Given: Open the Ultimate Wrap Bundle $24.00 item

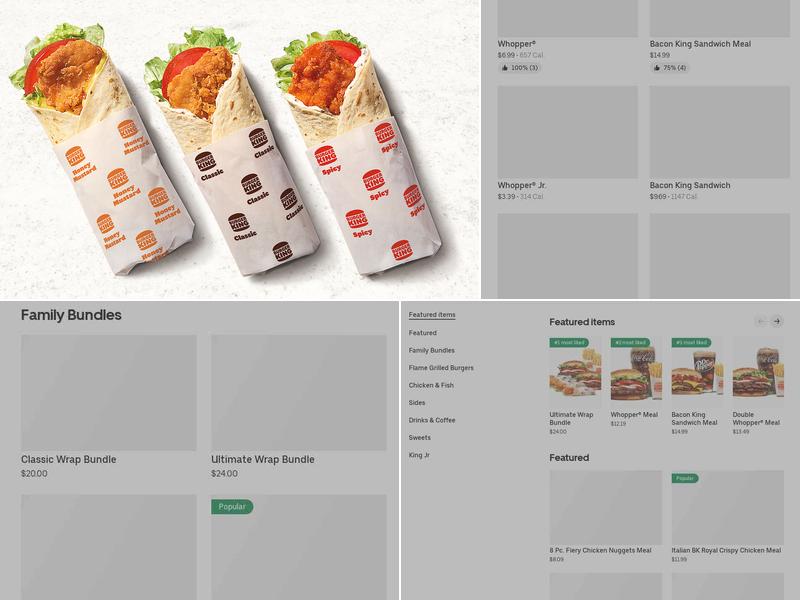Looking at the screenshot, I should pyautogui.click(x=298, y=407).
